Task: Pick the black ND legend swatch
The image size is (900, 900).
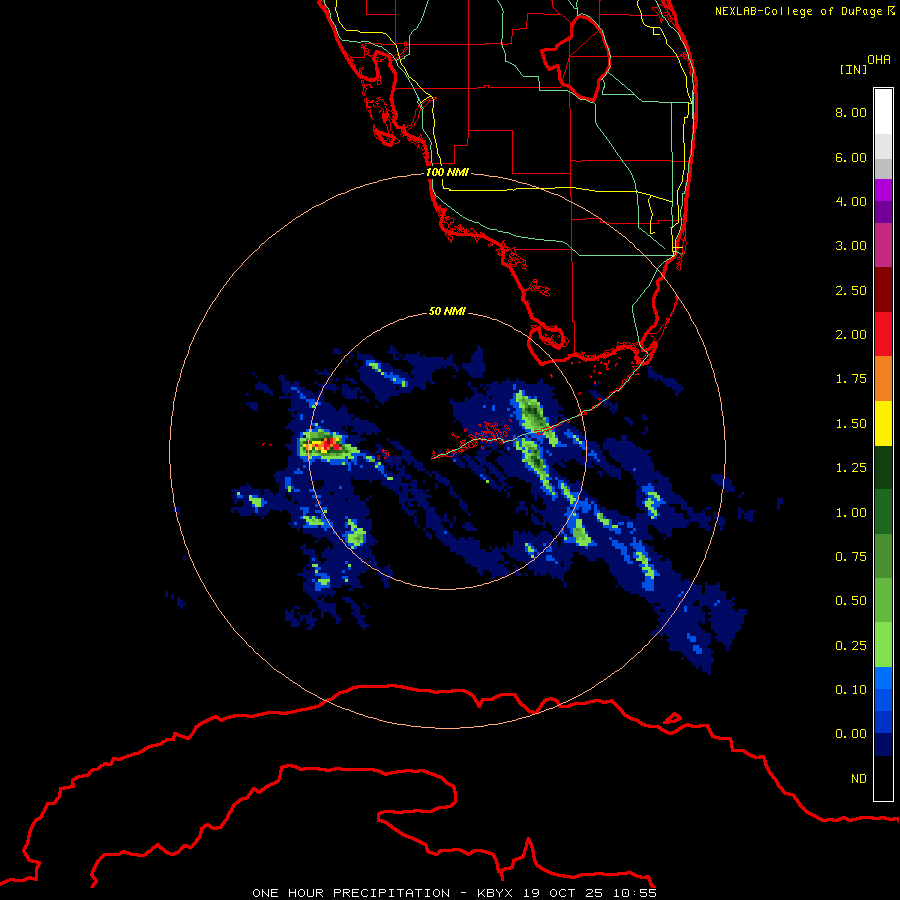Action: (883, 778)
